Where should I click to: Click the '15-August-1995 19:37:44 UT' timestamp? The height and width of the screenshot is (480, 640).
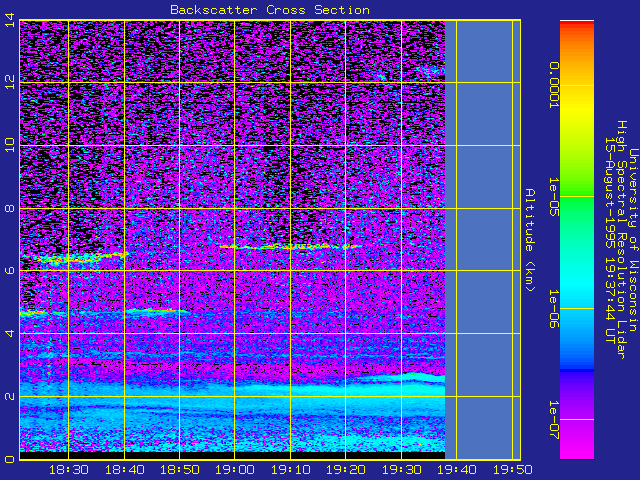pos(610,240)
